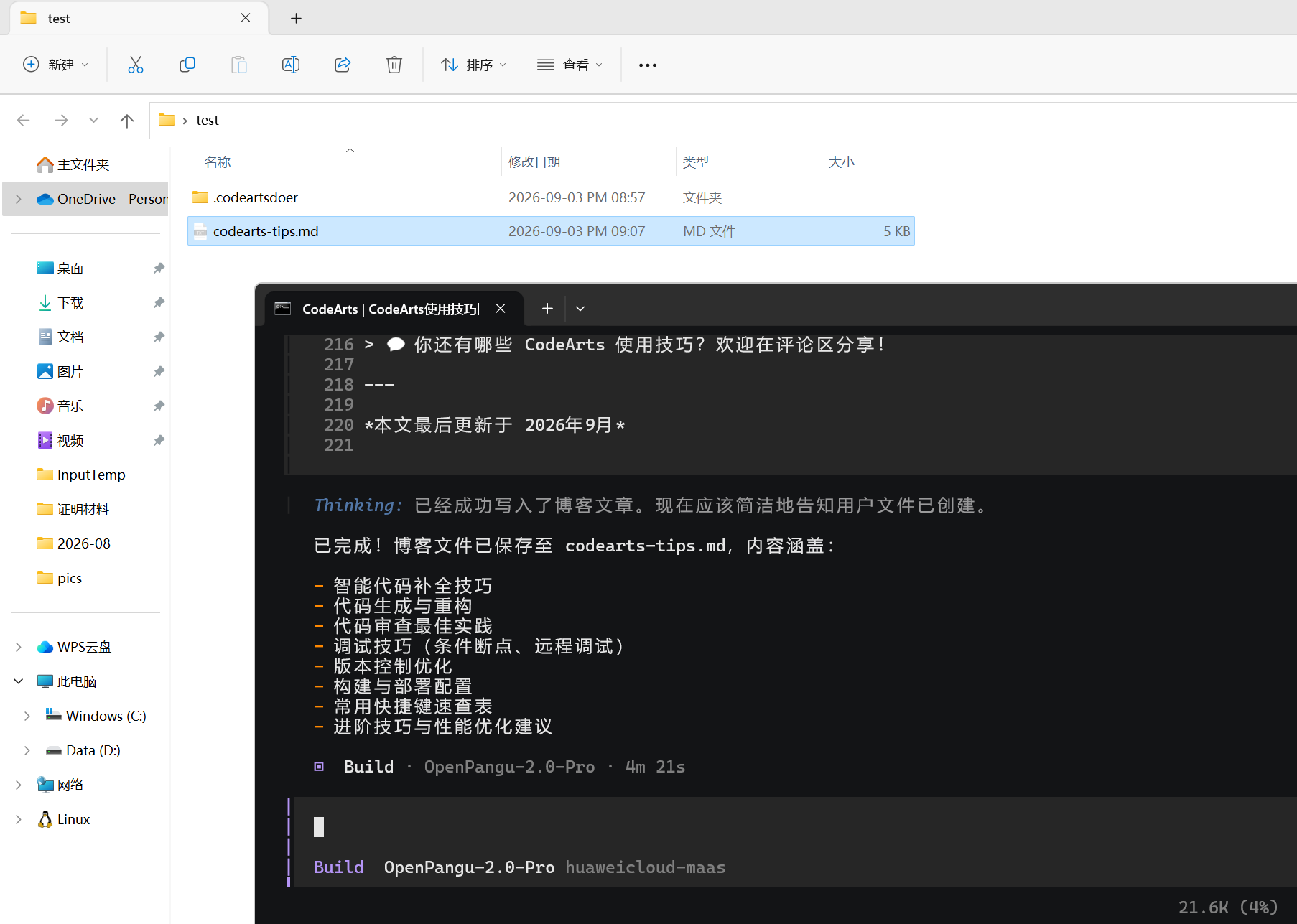1297x924 pixels.
Task: Expand the Windows (C:) drive node
Action: tap(27, 716)
